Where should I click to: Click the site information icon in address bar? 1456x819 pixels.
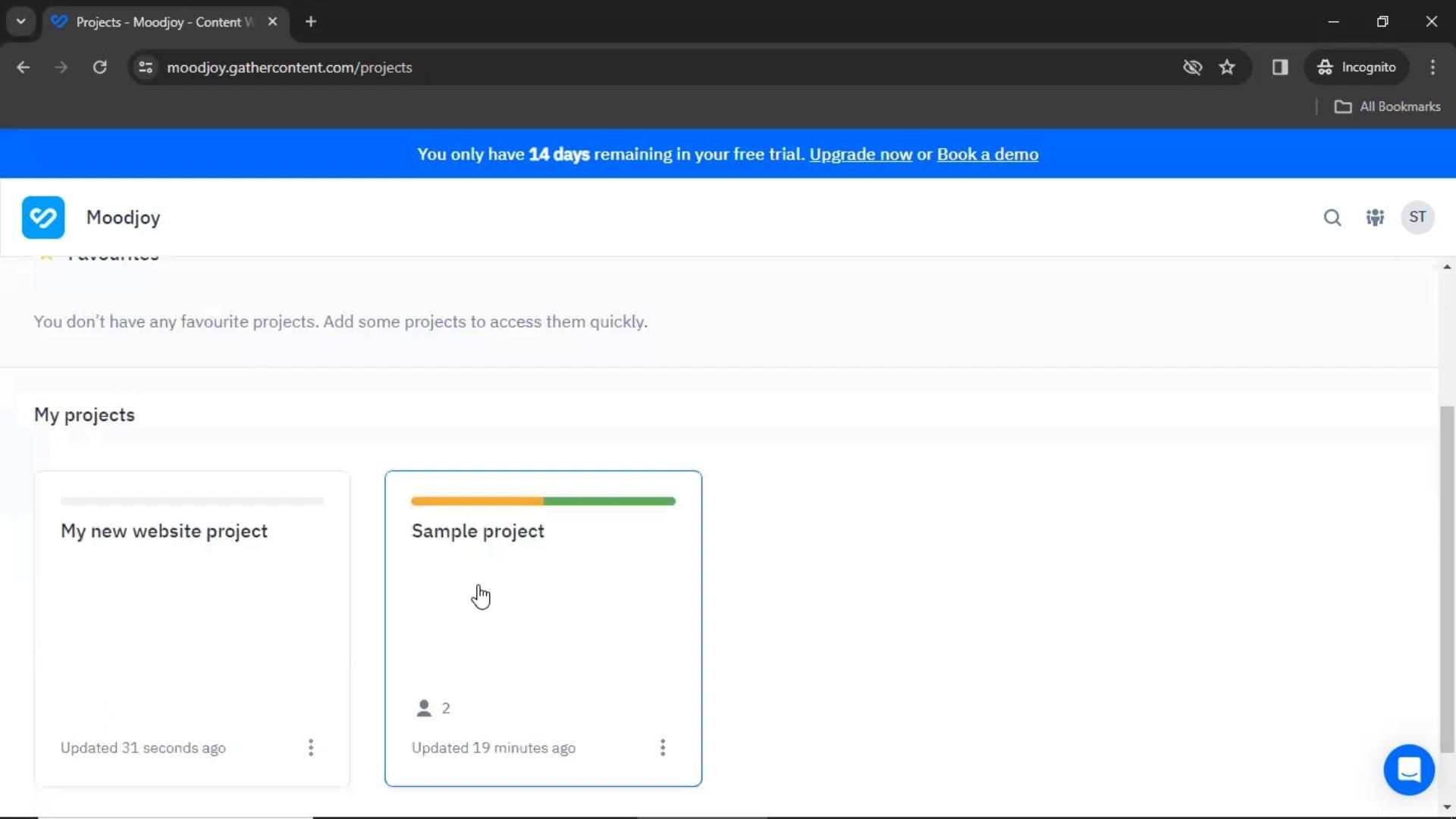(146, 67)
